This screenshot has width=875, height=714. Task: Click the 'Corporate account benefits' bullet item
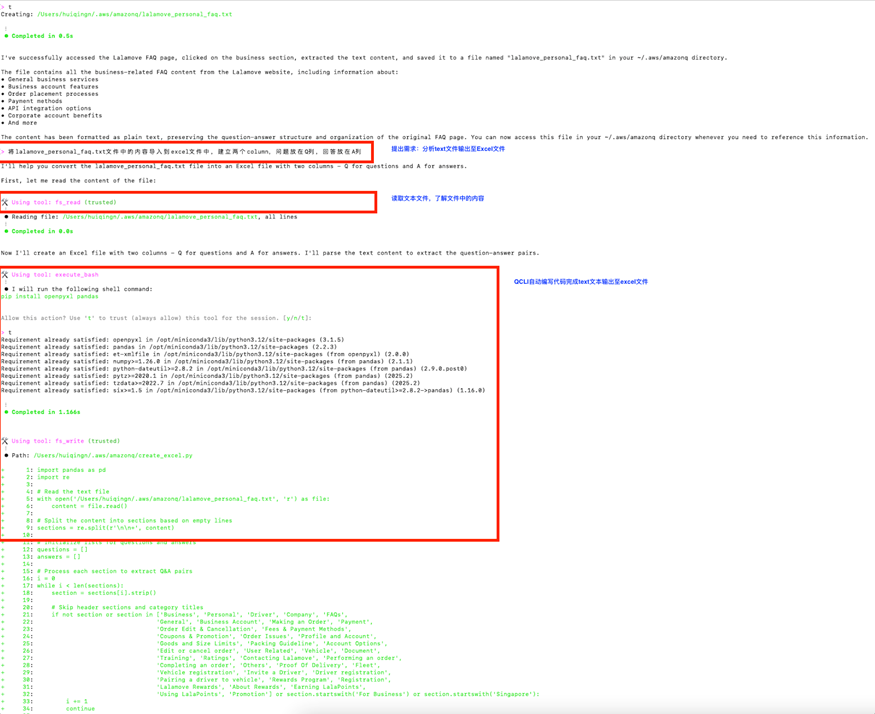click(x=51, y=116)
